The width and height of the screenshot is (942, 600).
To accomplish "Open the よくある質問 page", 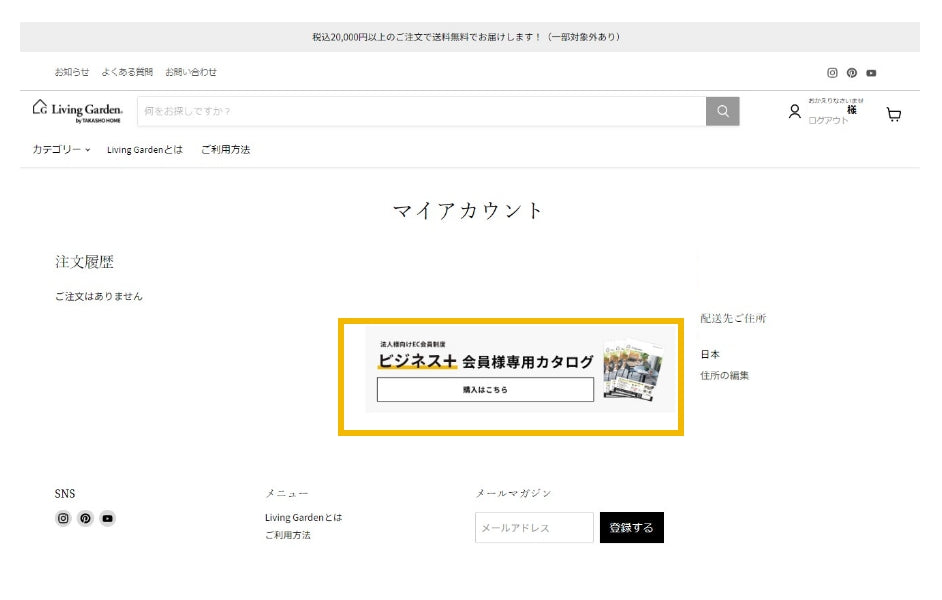I will point(127,72).
